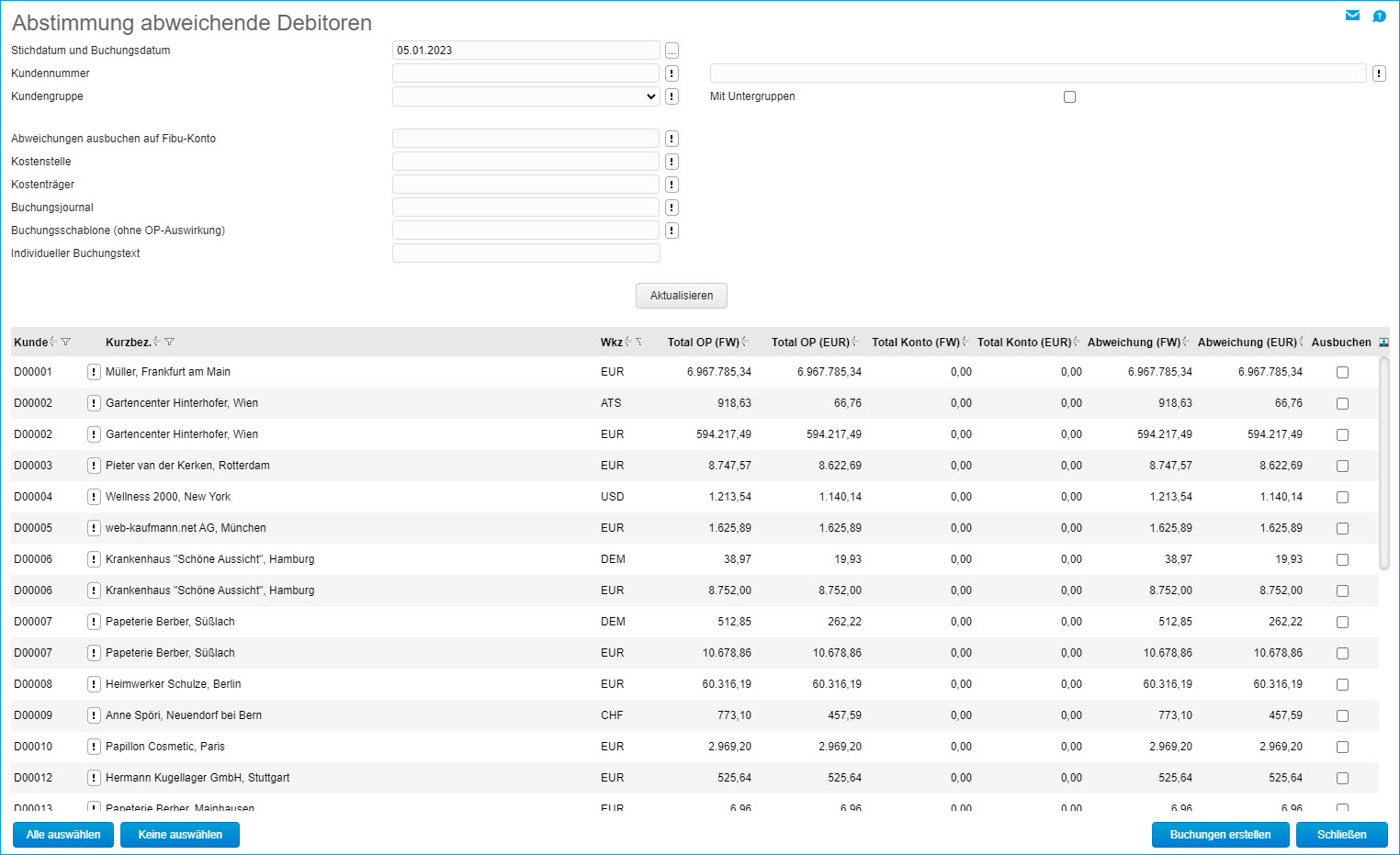Sort by Kunde column arrow icon
The height and width of the screenshot is (855, 1400).
[x=53, y=342]
